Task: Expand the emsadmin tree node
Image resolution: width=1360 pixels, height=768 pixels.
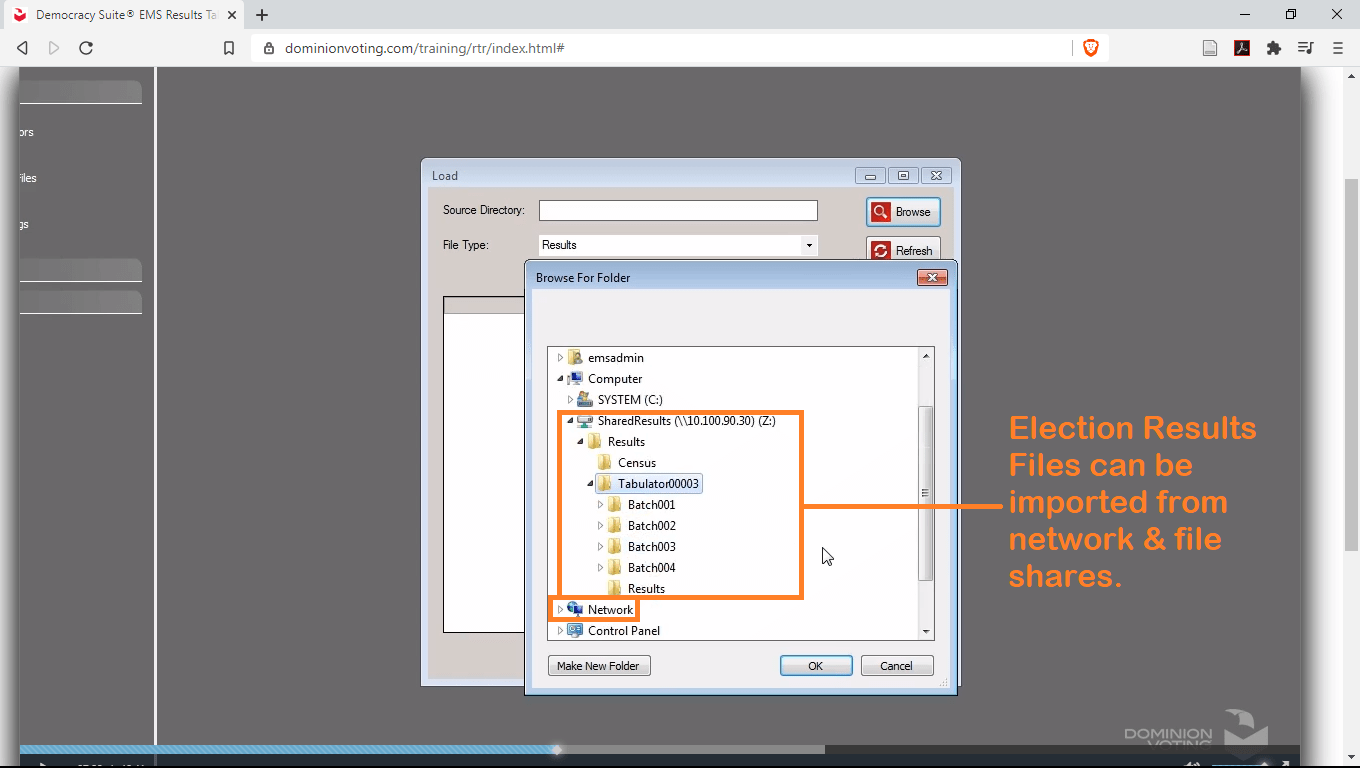Action: click(x=560, y=358)
